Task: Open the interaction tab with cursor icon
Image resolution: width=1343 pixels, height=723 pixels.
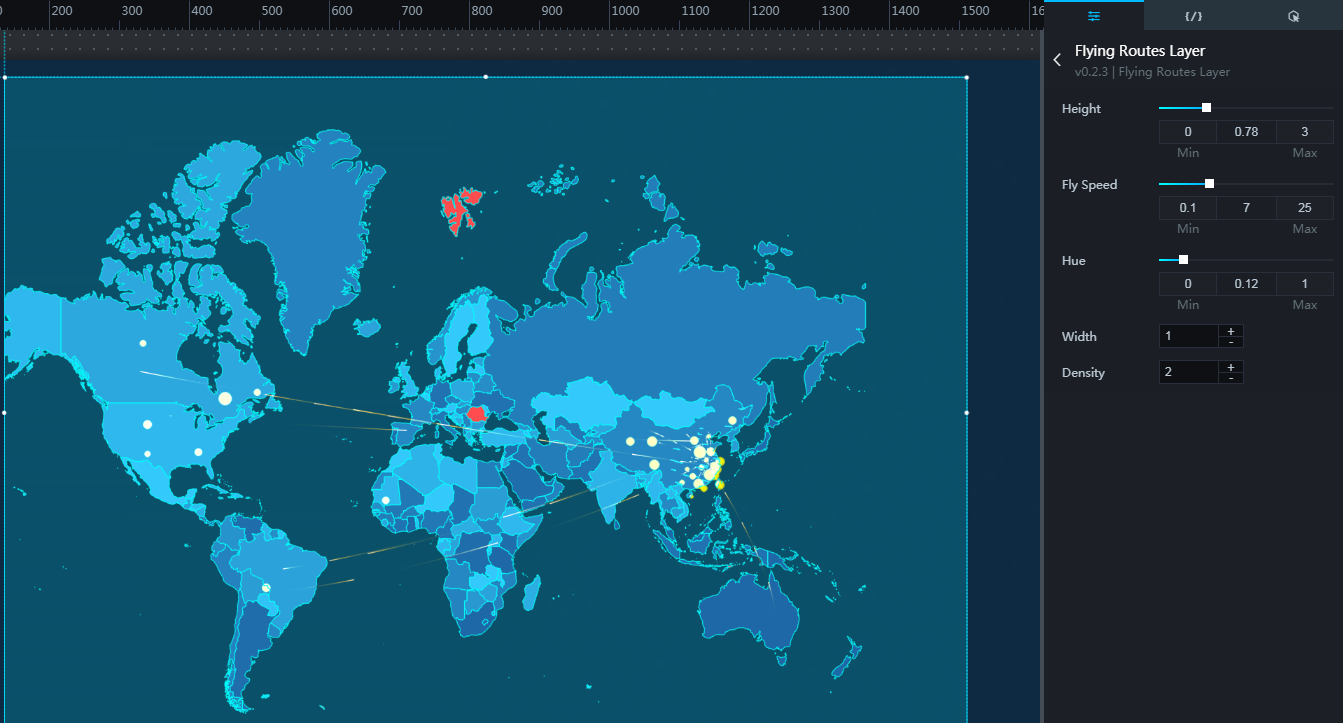Action: (1293, 16)
